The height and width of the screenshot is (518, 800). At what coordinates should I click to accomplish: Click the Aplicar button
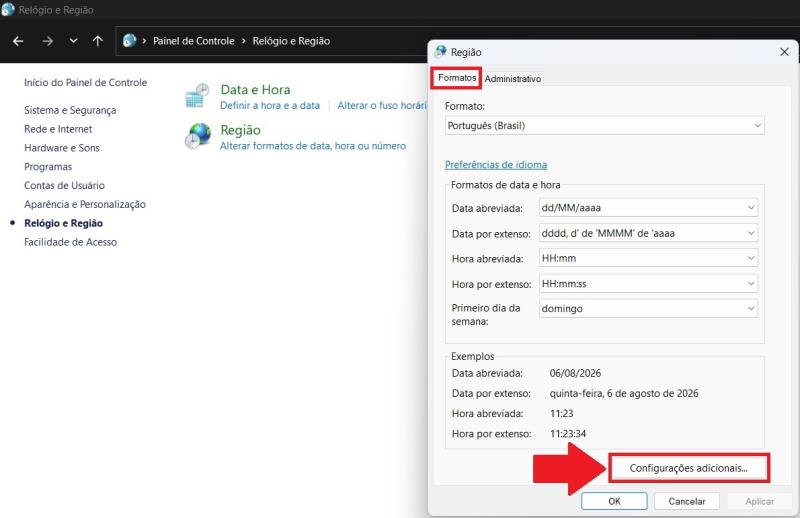pos(759,501)
